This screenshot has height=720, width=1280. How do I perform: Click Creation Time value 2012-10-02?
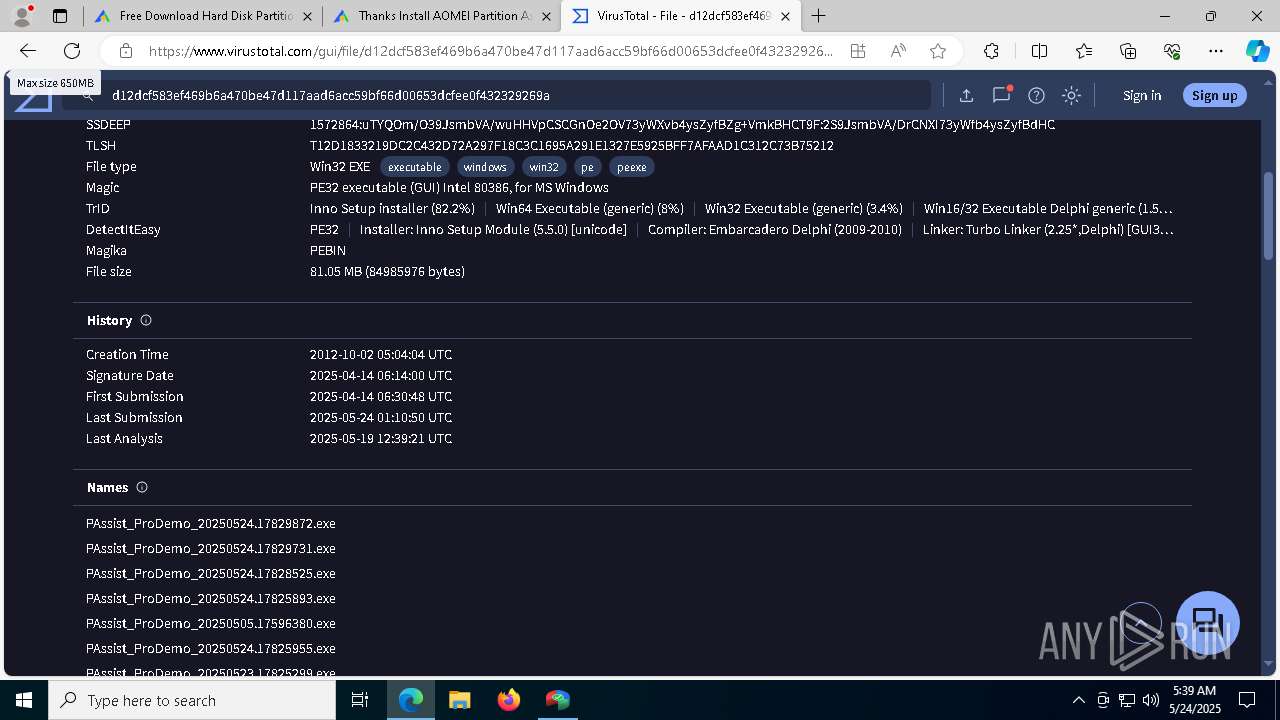(381, 354)
